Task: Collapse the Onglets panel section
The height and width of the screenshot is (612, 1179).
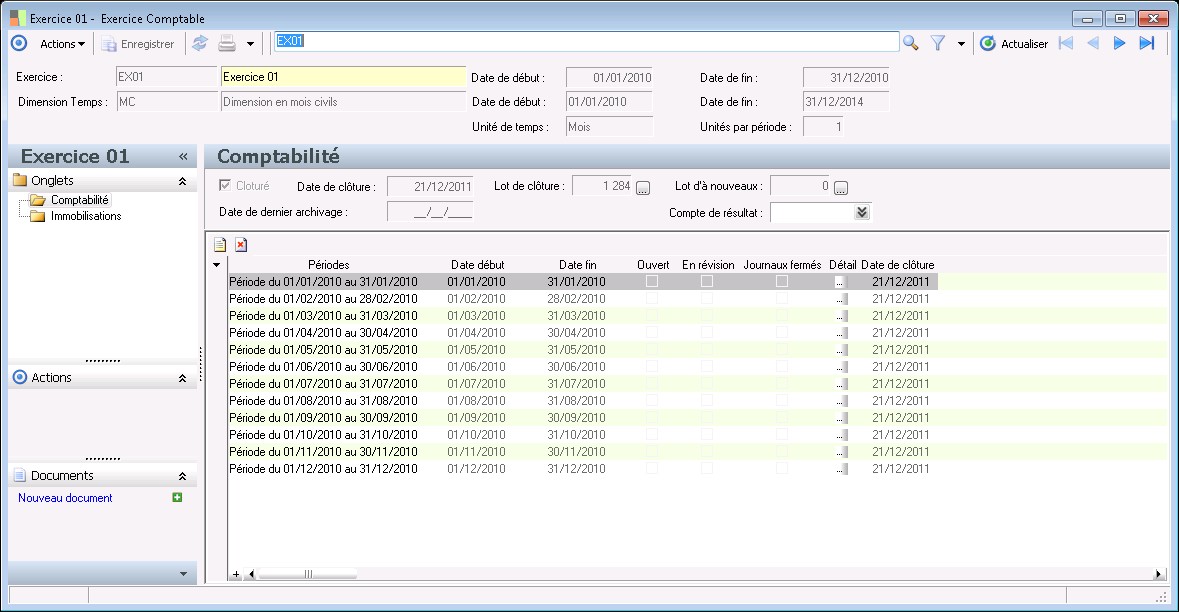Action: [182, 181]
